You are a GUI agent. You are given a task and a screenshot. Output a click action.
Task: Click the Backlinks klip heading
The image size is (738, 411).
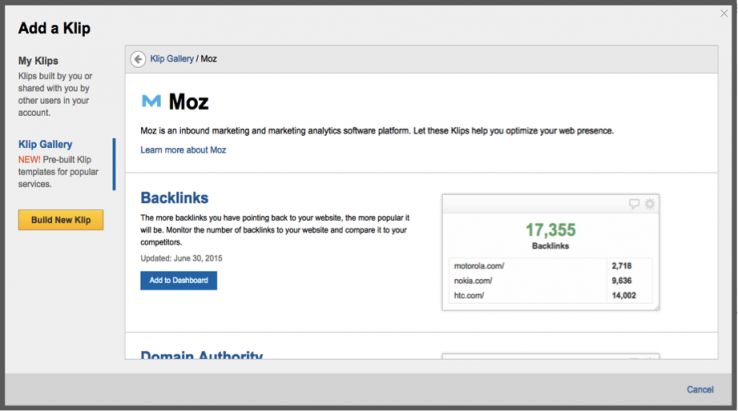point(174,198)
